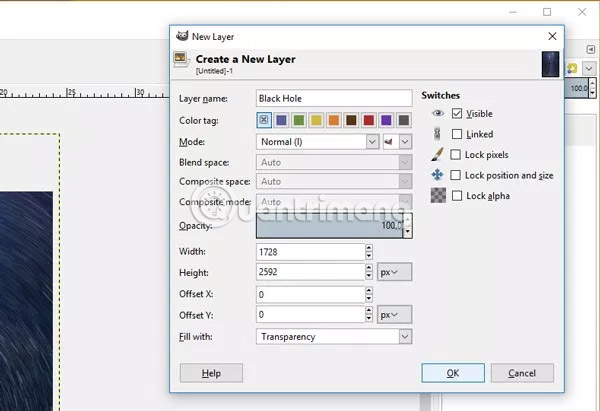The image size is (600, 411).
Task: Click the Help button
Action: (211, 373)
